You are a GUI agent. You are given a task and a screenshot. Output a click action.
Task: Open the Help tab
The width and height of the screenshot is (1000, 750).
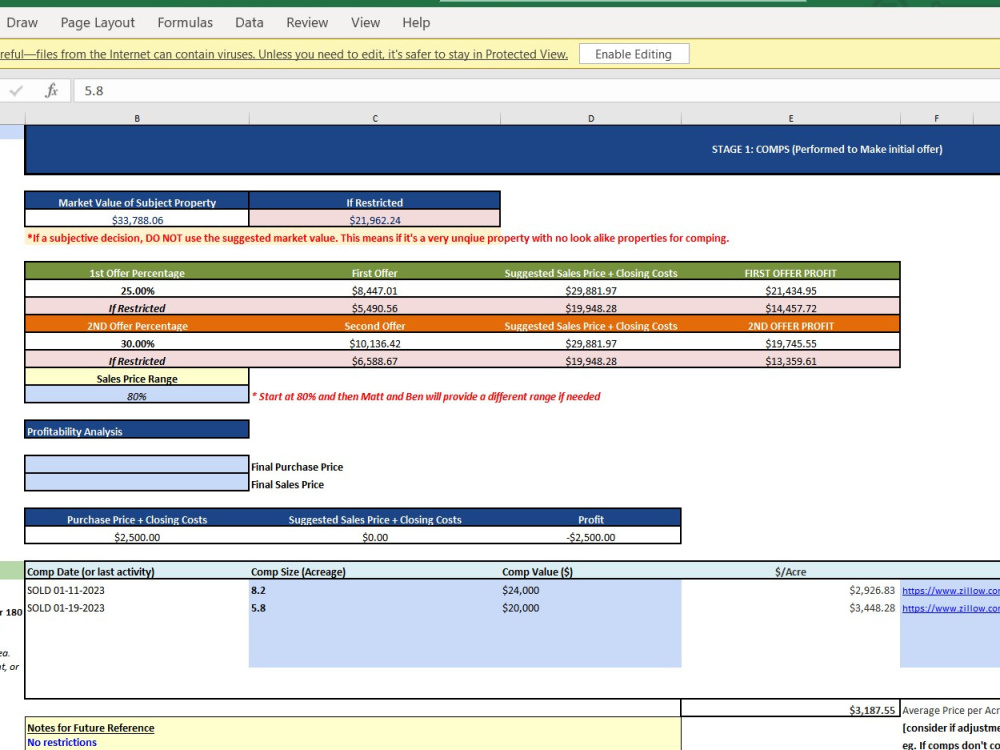(416, 22)
